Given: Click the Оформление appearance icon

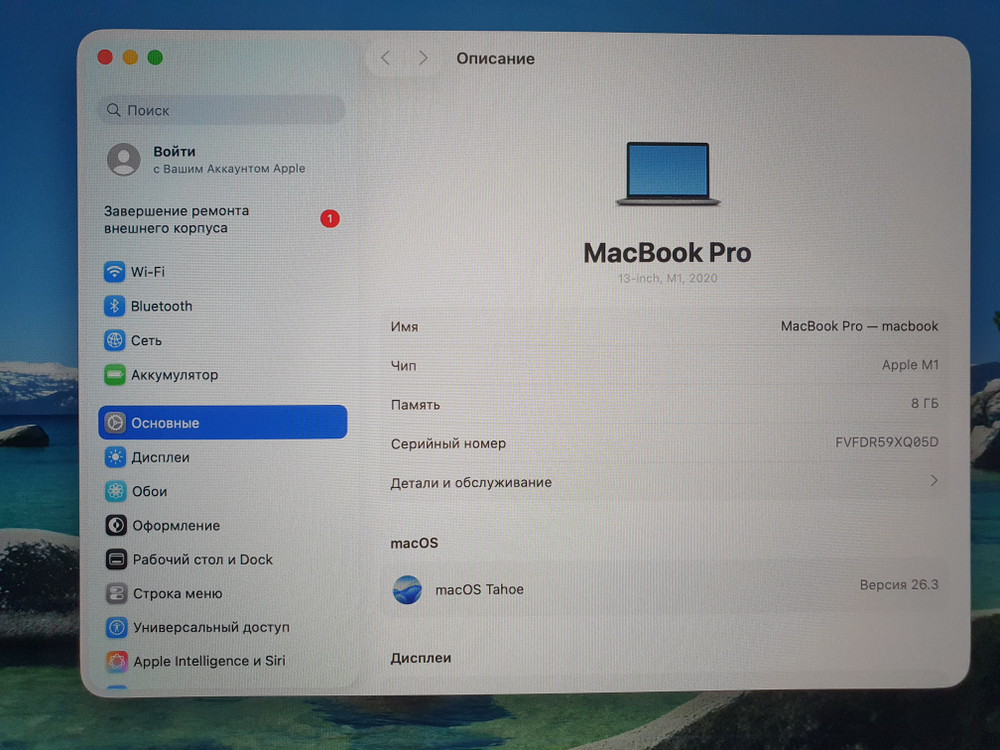Looking at the screenshot, I should (x=116, y=526).
